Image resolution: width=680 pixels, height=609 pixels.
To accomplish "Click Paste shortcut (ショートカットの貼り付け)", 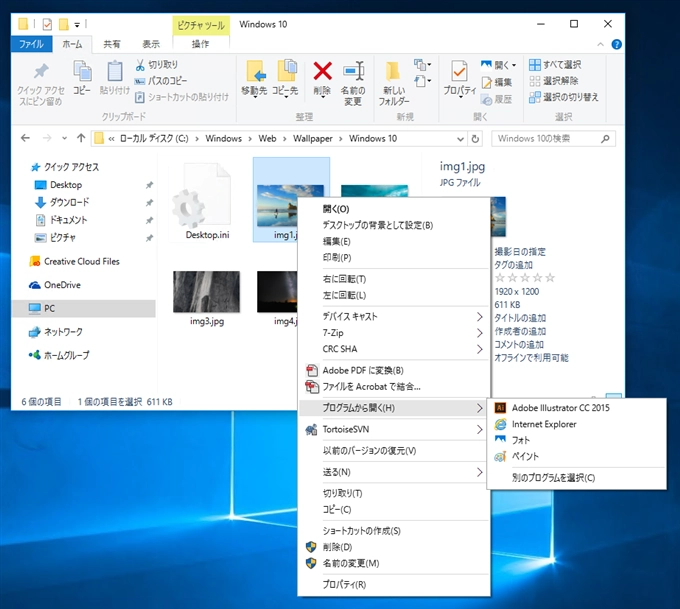I will [181, 97].
